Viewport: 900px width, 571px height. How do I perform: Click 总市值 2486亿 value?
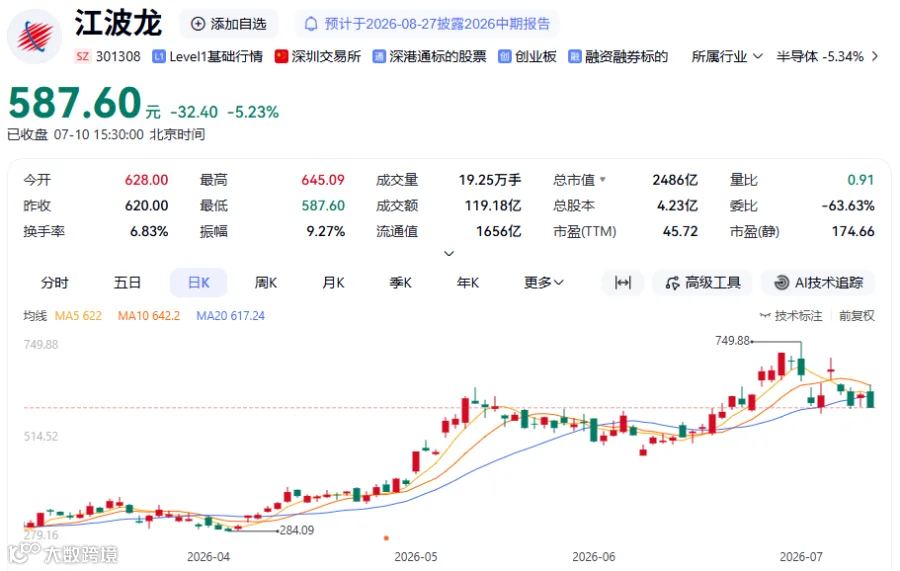[x=675, y=180]
